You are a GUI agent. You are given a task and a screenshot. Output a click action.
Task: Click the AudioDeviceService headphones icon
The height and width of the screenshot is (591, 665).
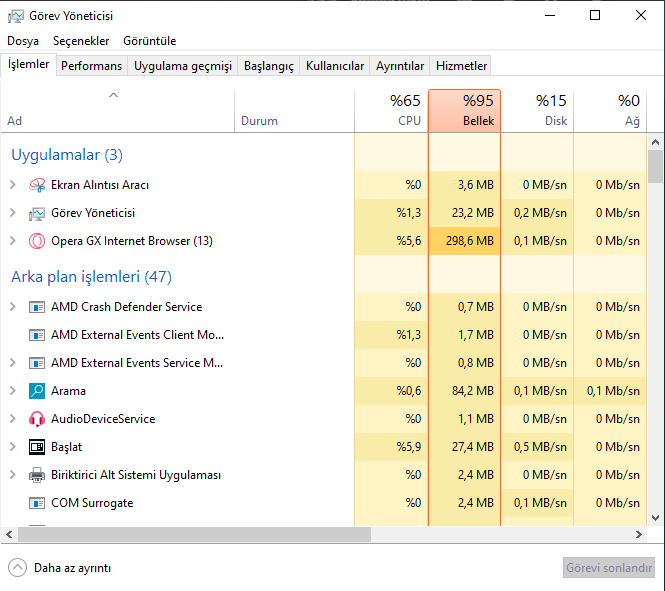click(x=37, y=419)
